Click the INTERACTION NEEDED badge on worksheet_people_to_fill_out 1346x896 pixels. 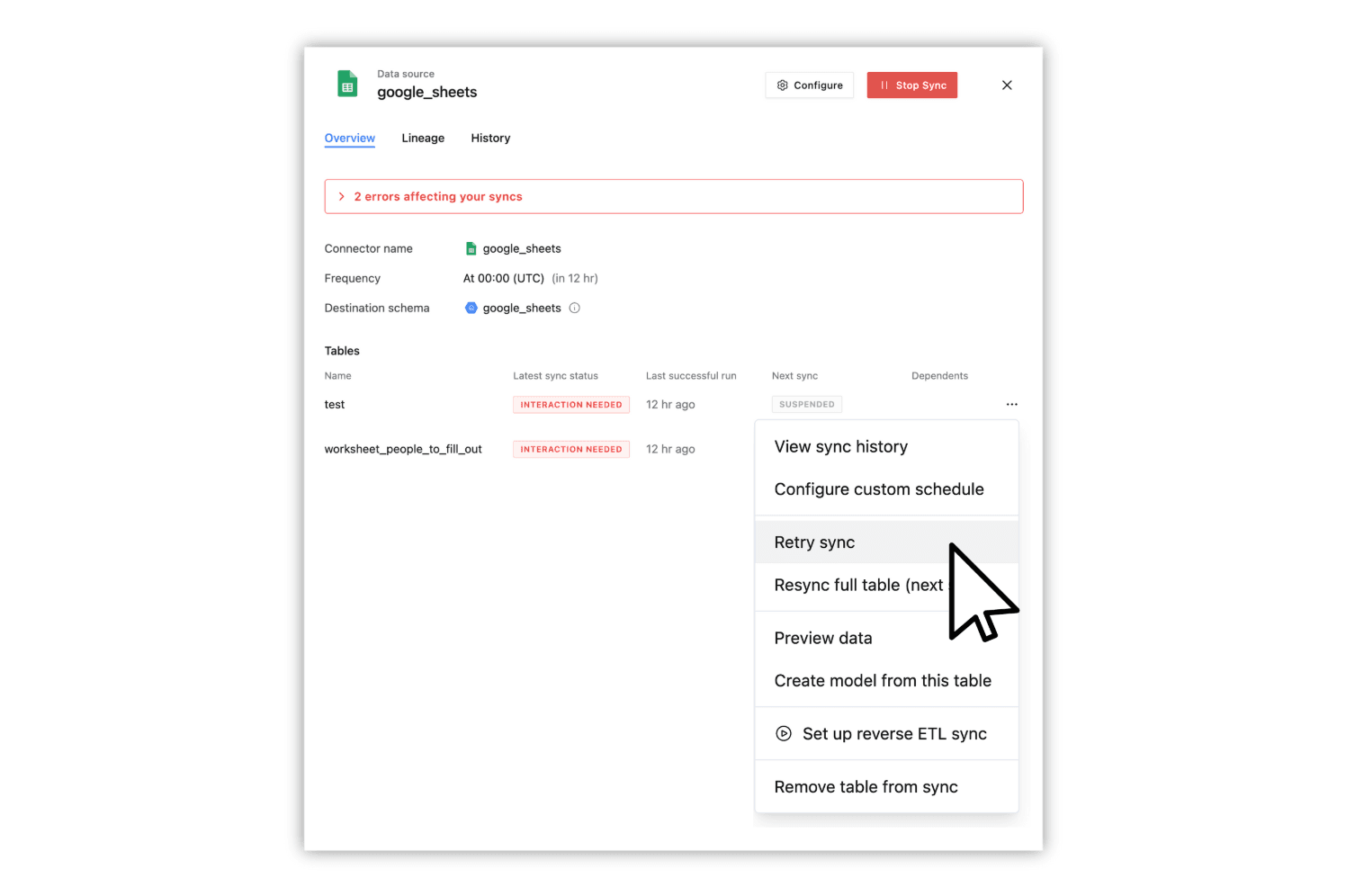570,449
